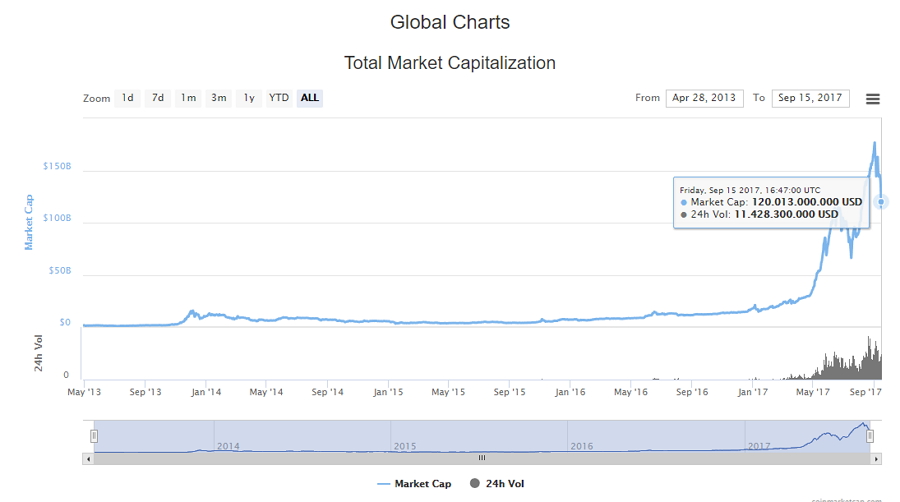The width and height of the screenshot is (900, 502).
Task: Click the Total Market Capitalization title
Action: pyautogui.click(x=450, y=63)
